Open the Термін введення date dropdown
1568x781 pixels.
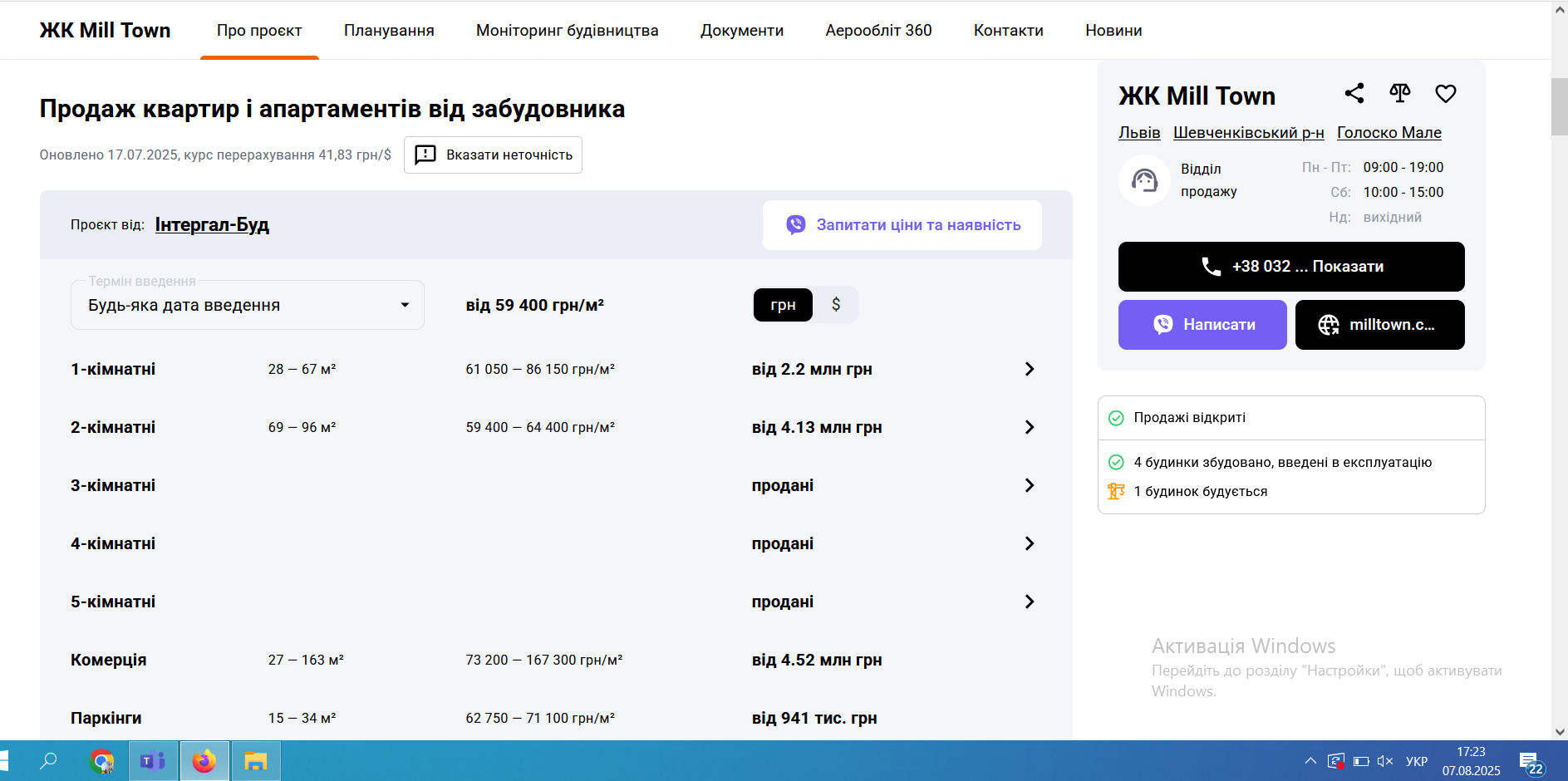[248, 305]
